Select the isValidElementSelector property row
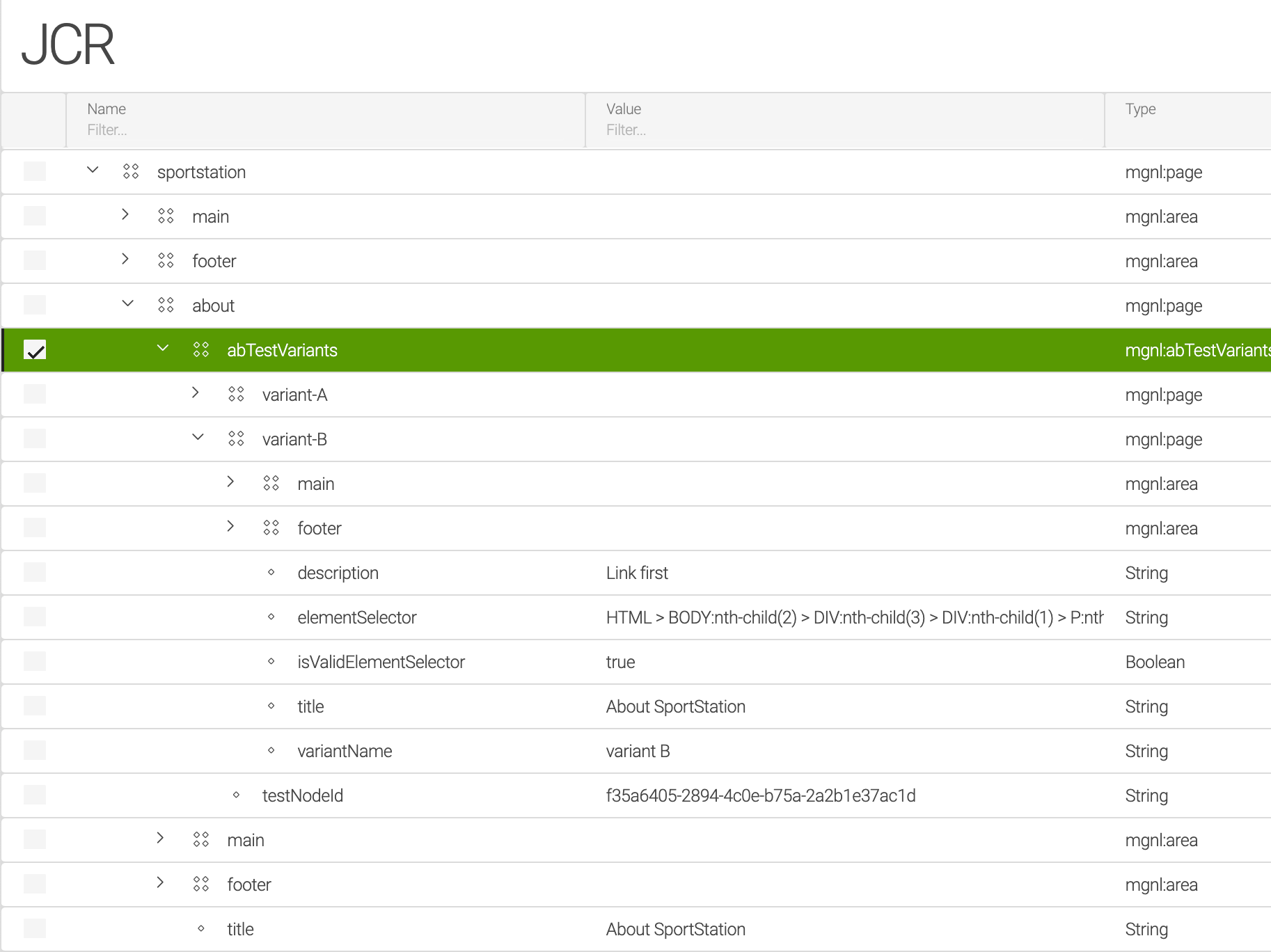This screenshot has width=1271, height=952. (381, 662)
